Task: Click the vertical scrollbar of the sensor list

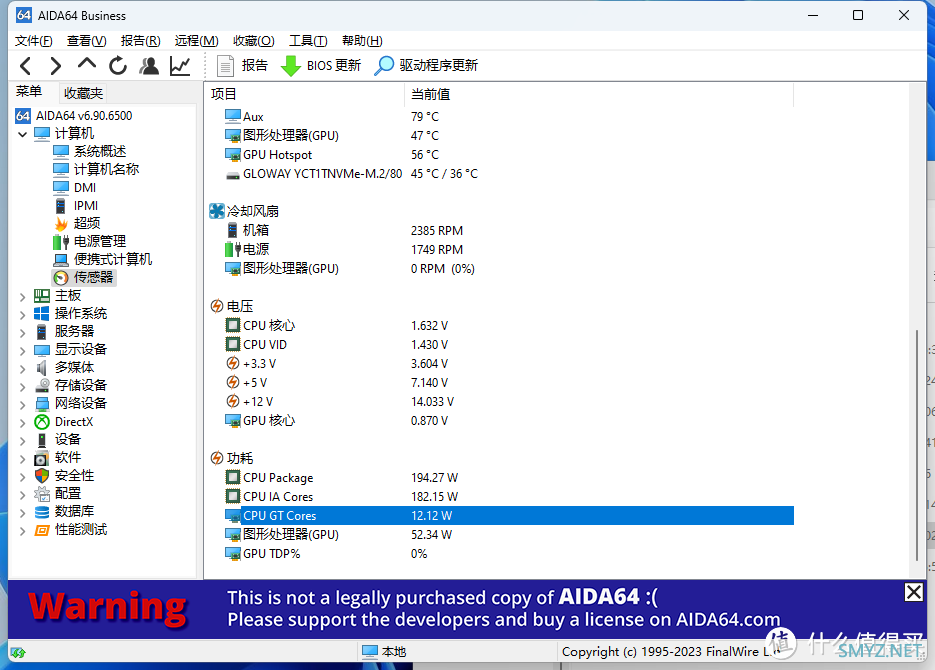Action: 917,444
